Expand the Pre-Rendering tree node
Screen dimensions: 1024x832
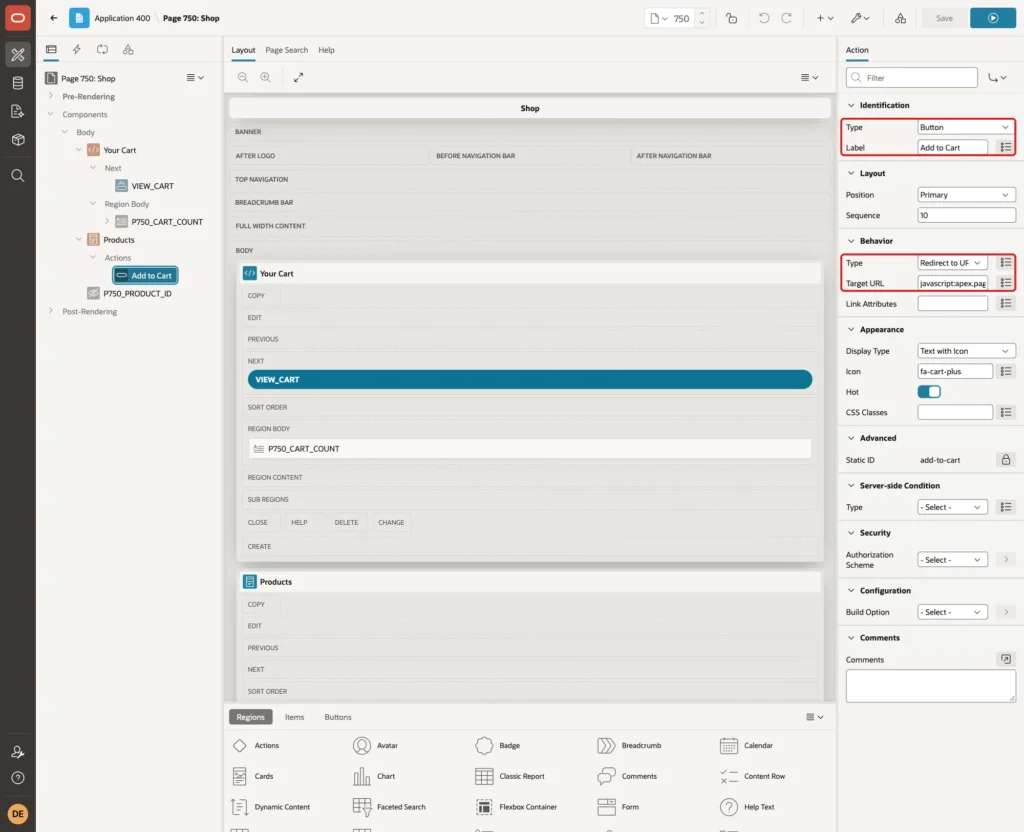51,96
